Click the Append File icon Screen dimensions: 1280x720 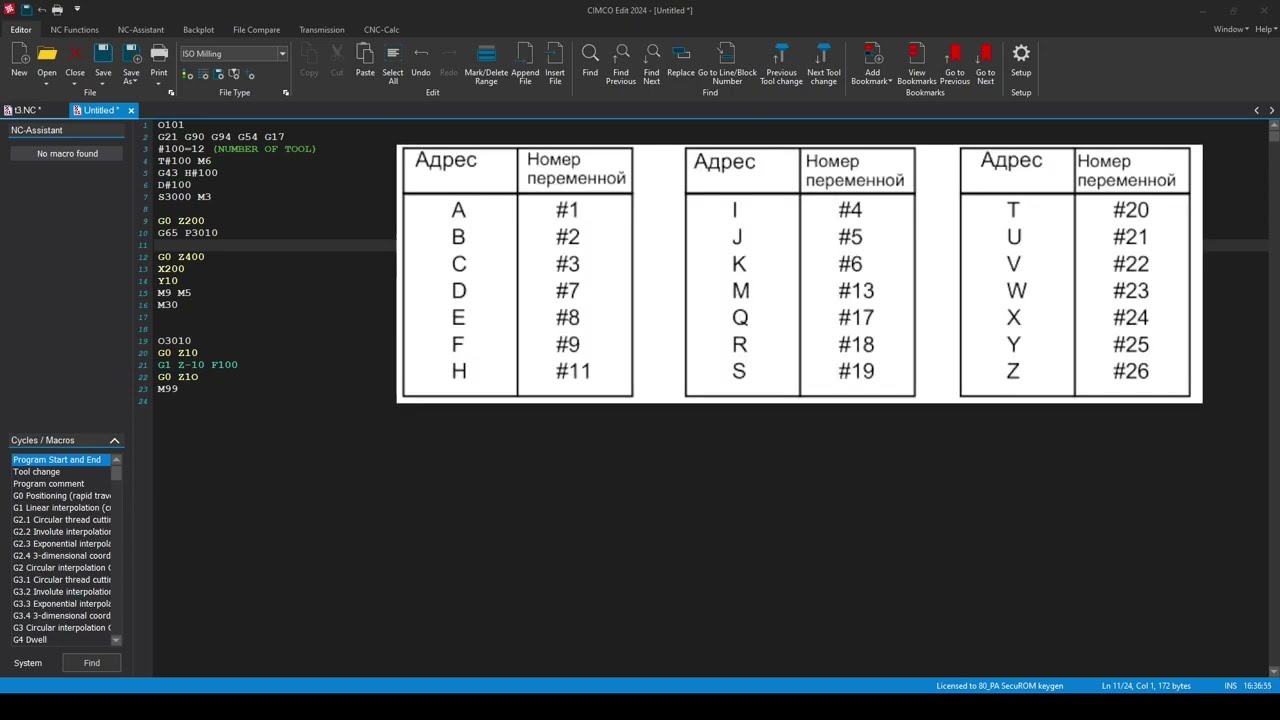(x=525, y=54)
